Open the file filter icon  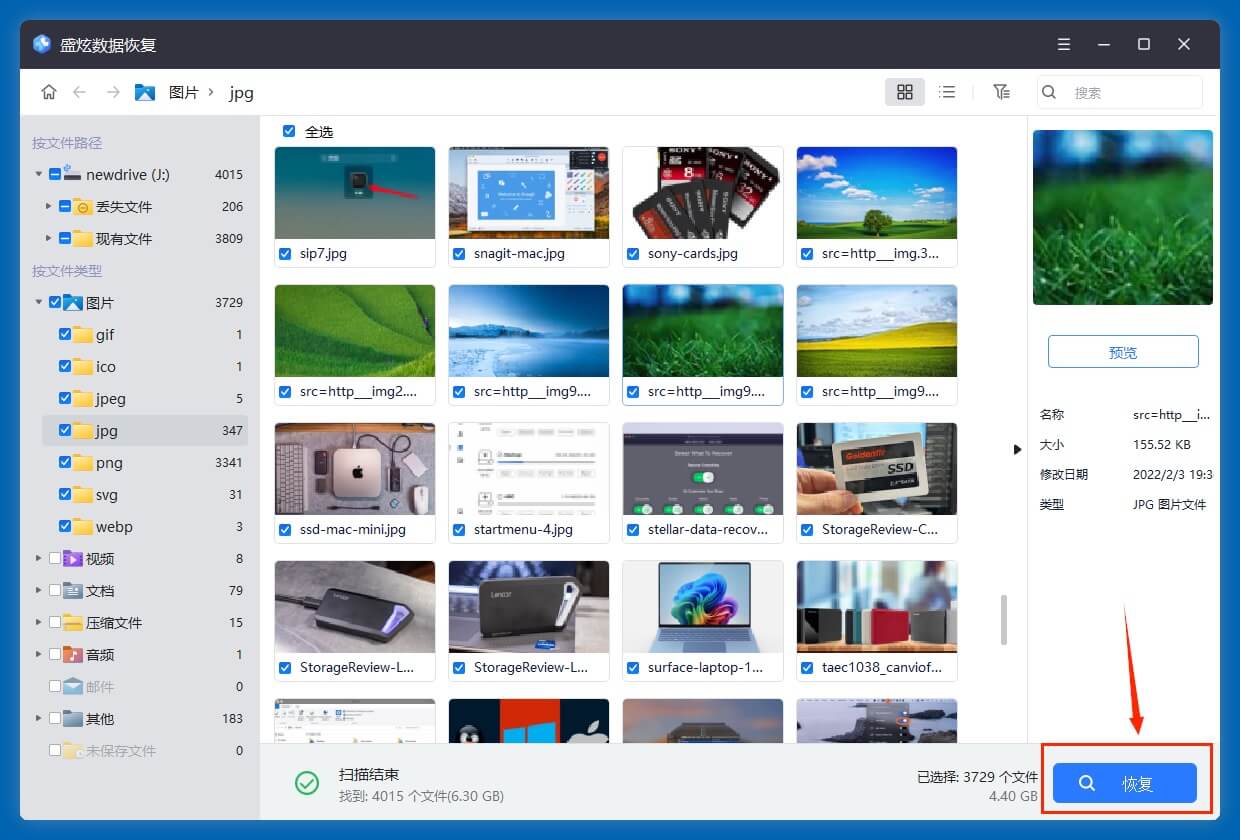coord(1001,91)
